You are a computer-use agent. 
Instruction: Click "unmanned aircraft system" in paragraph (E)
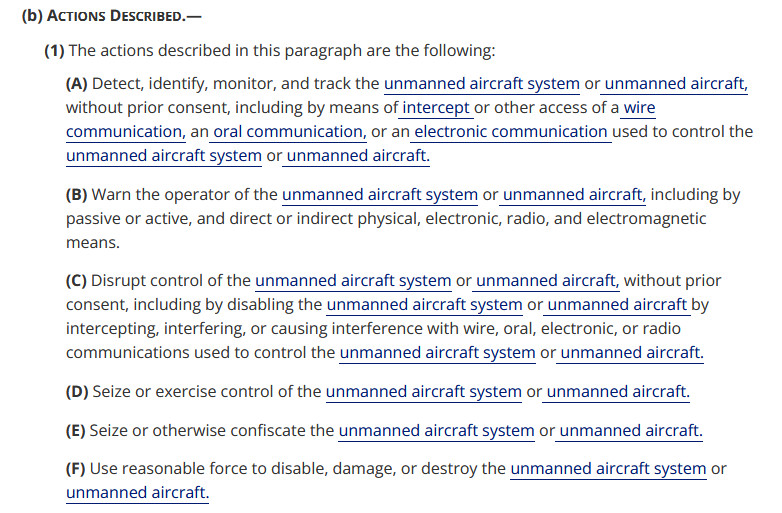click(x=436, y=431)
